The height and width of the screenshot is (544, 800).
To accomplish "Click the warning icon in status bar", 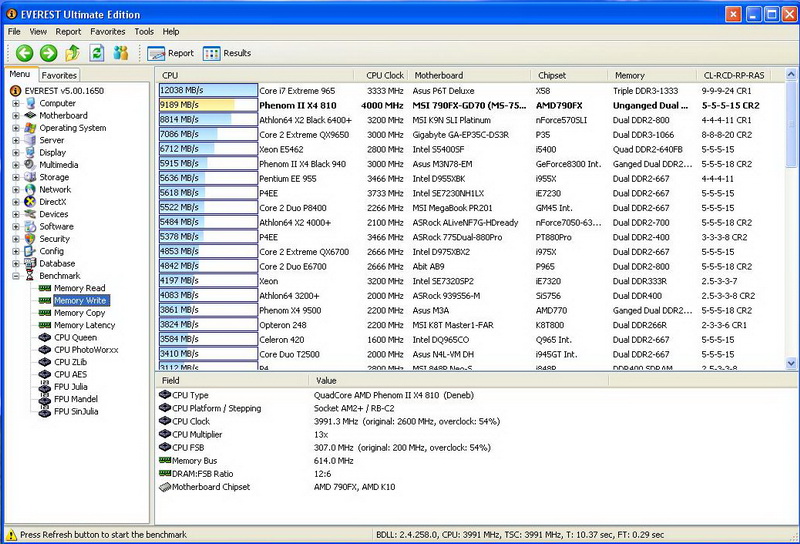I will 11,535.
